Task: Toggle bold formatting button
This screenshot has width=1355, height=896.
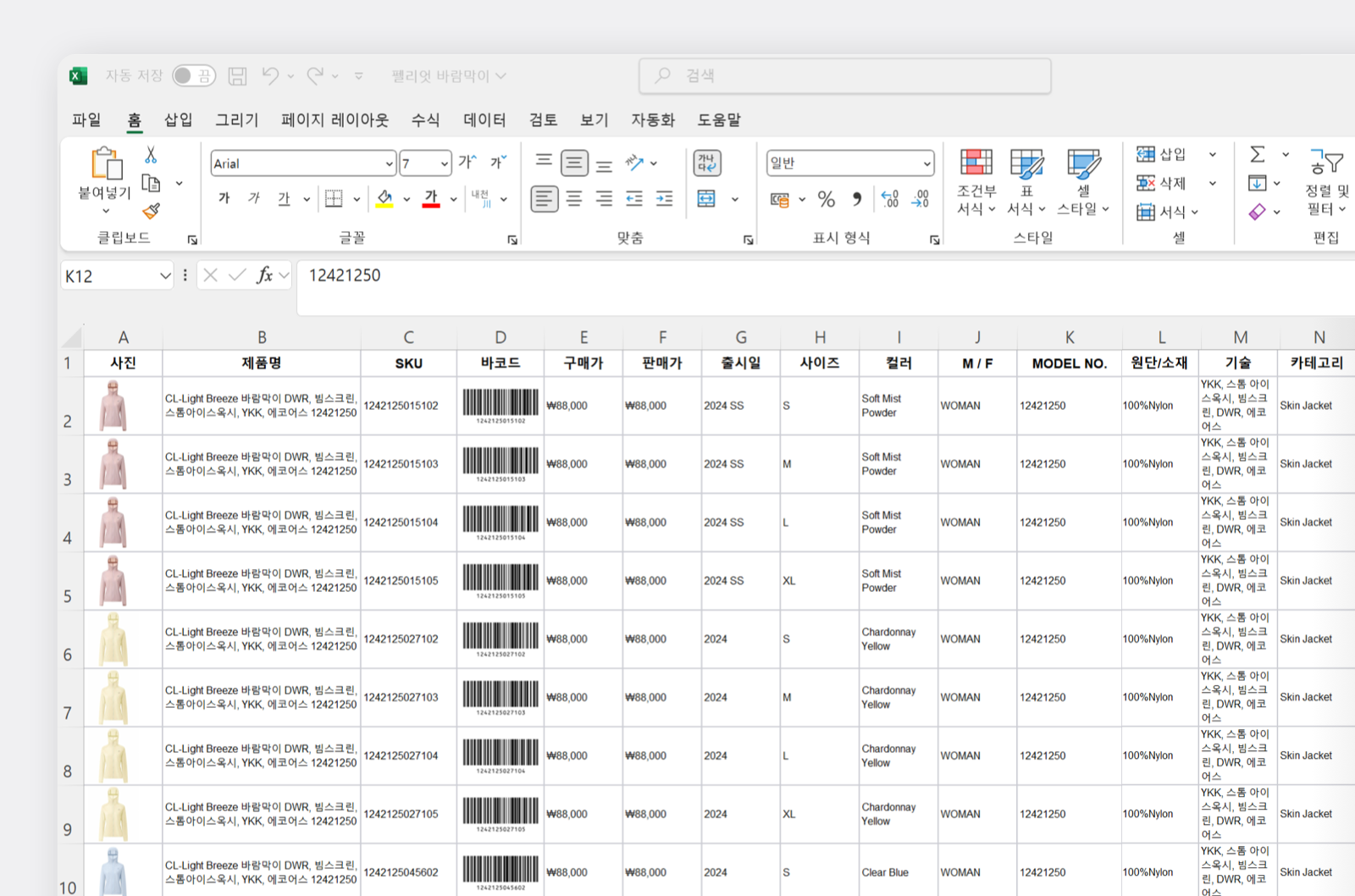Action: point(224,198)
